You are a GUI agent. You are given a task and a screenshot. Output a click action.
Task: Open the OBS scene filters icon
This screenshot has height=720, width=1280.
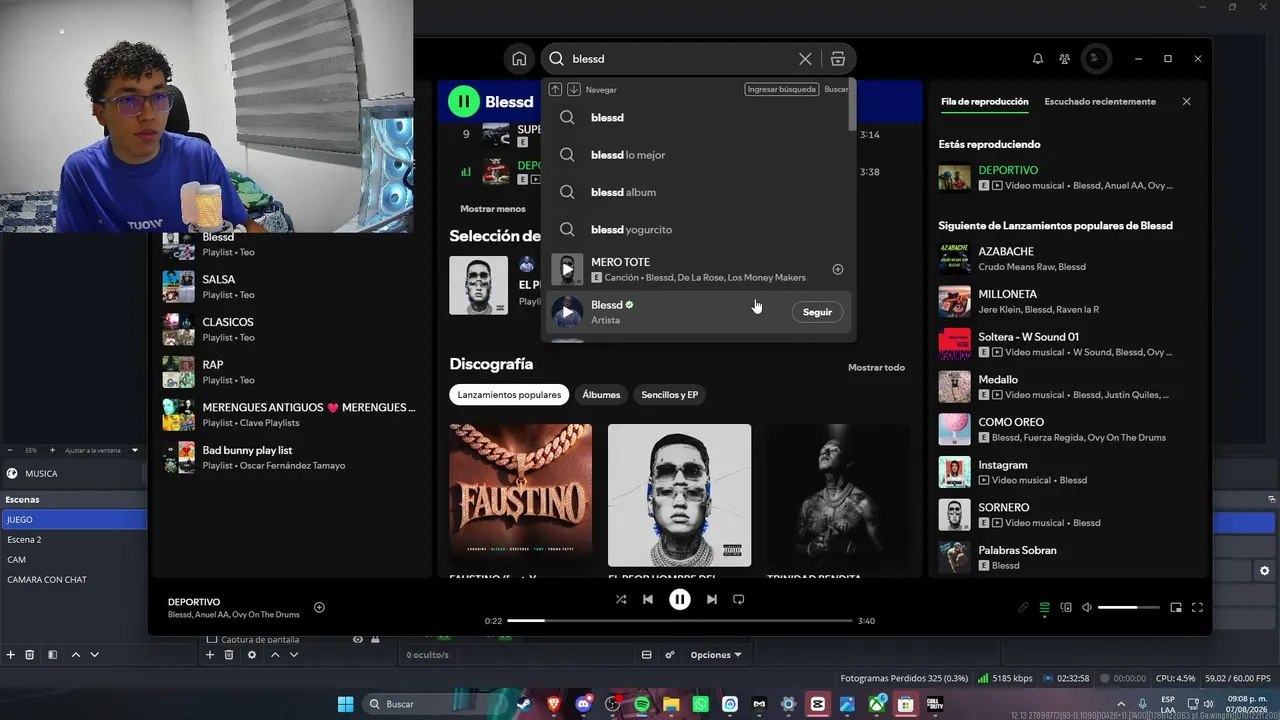[52, 655]
